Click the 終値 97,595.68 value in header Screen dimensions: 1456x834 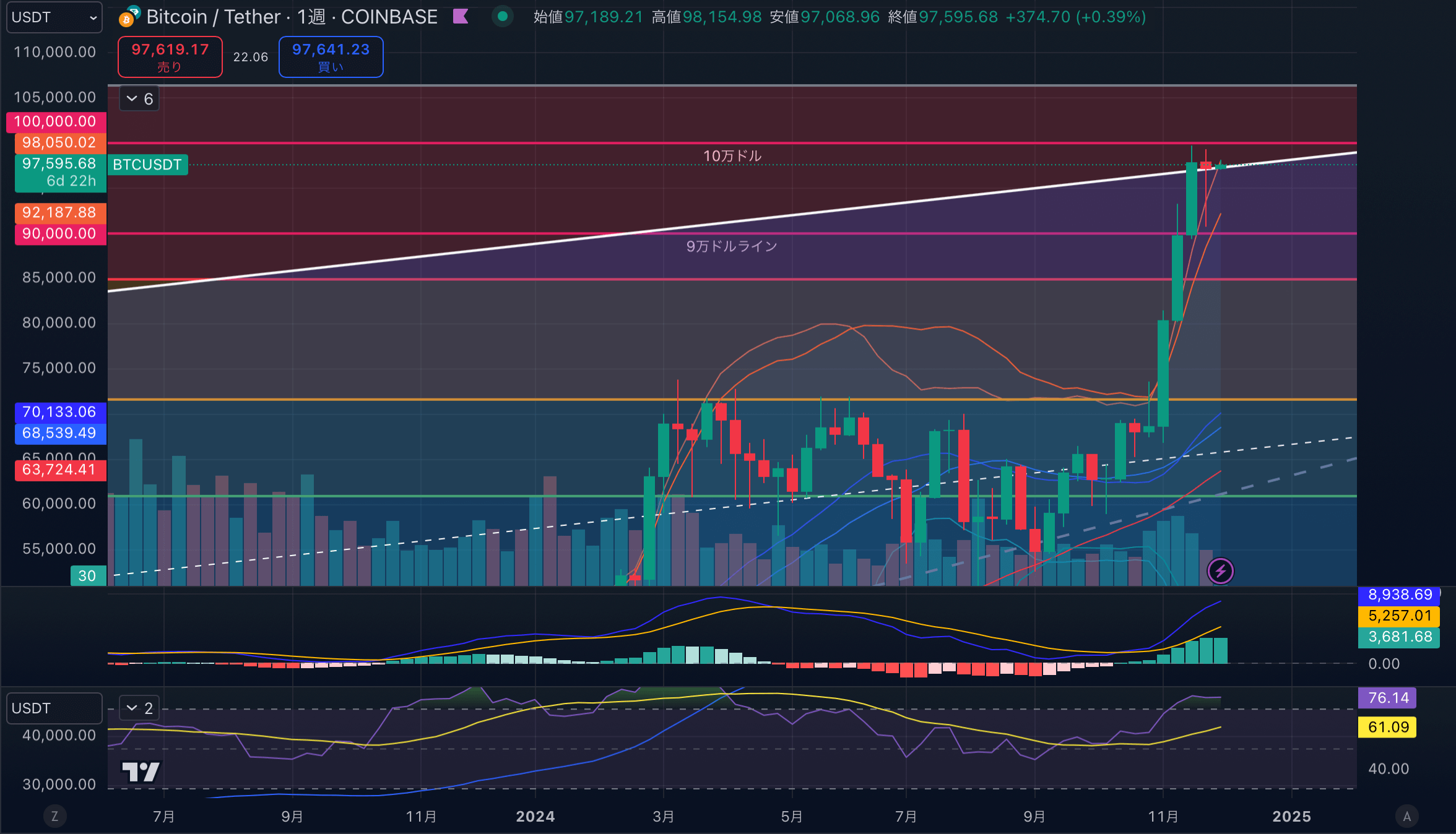tap(943, 17)
